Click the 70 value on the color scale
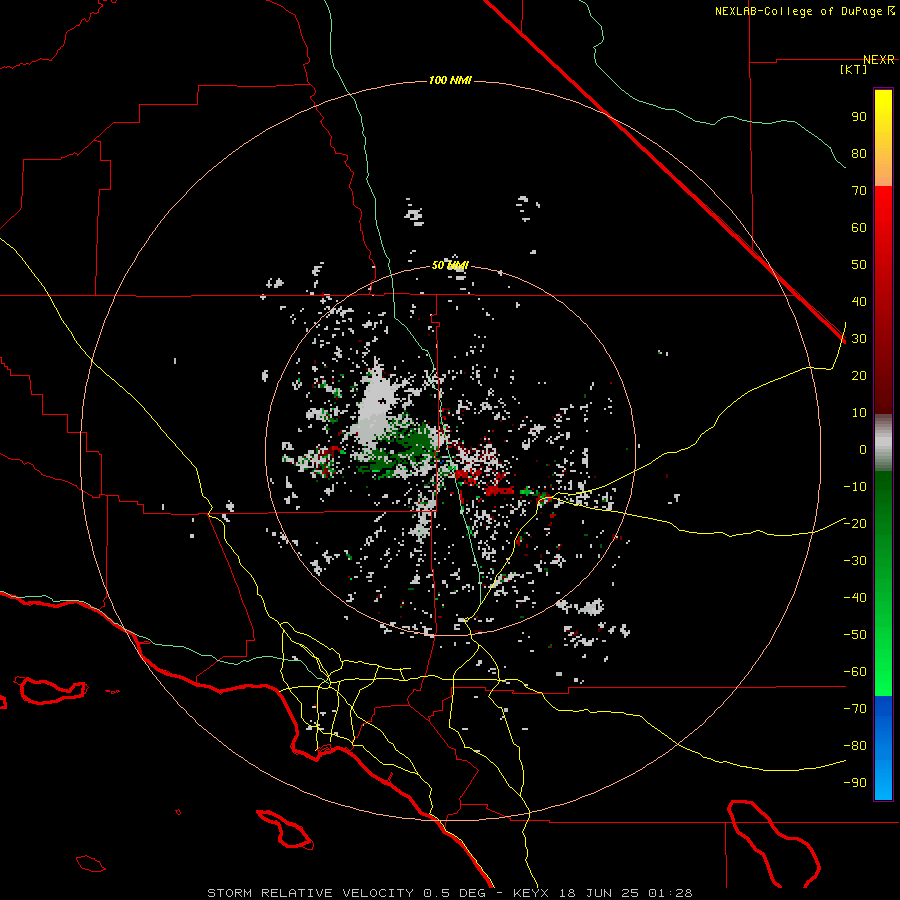This screenshot has height=900, width=900. tap(859, 191)
